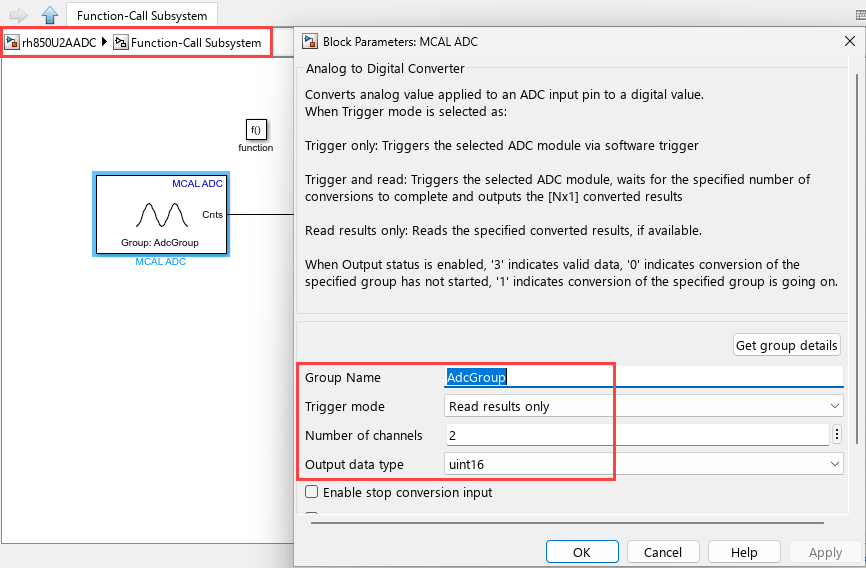Confirm the dialog with OK
This screenshot has width=866, height=568.
point(581,552)
